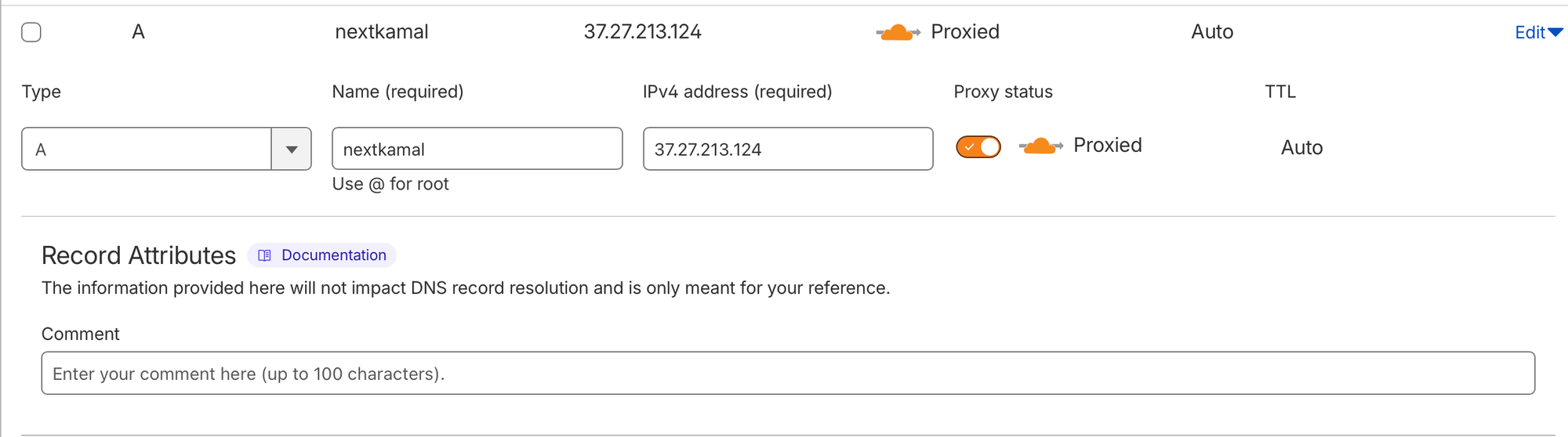
Task: Click the Proxied status text in the row
Action: pyautogui.click(x=964, y=32)
